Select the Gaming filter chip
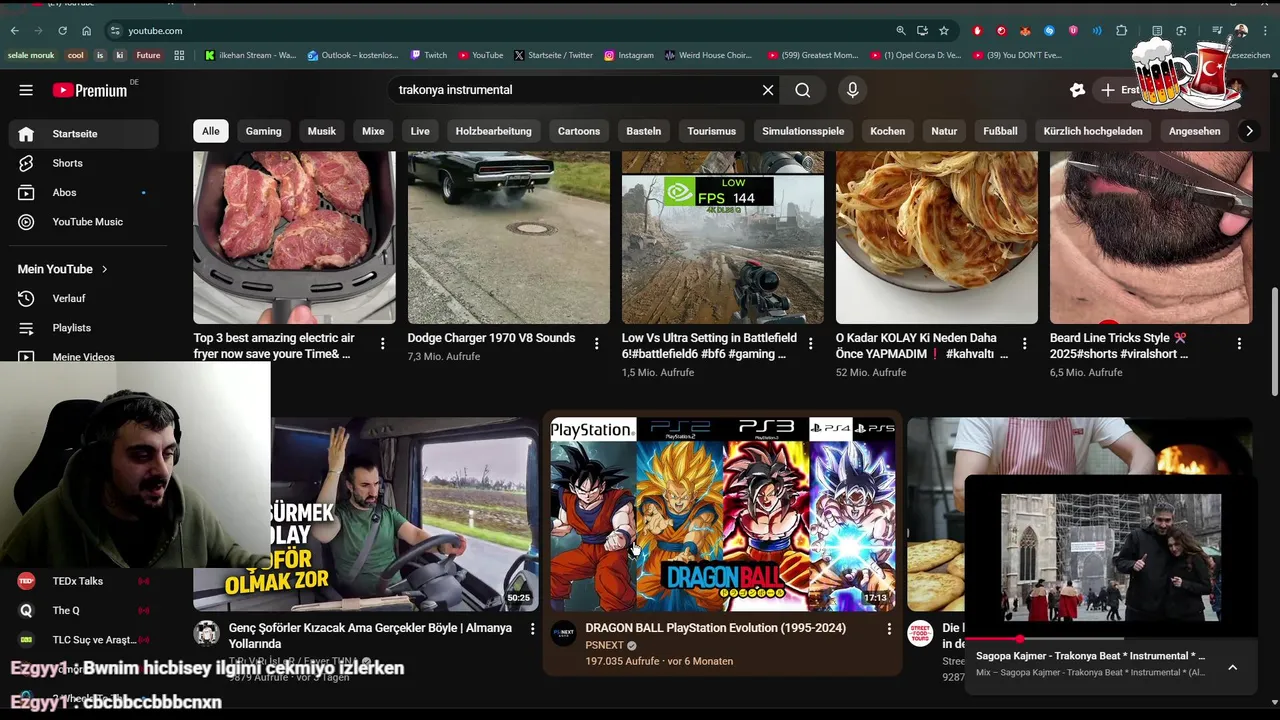This screenshot has width=1280, height=720. pyautogui.click(x=264, y=131)
